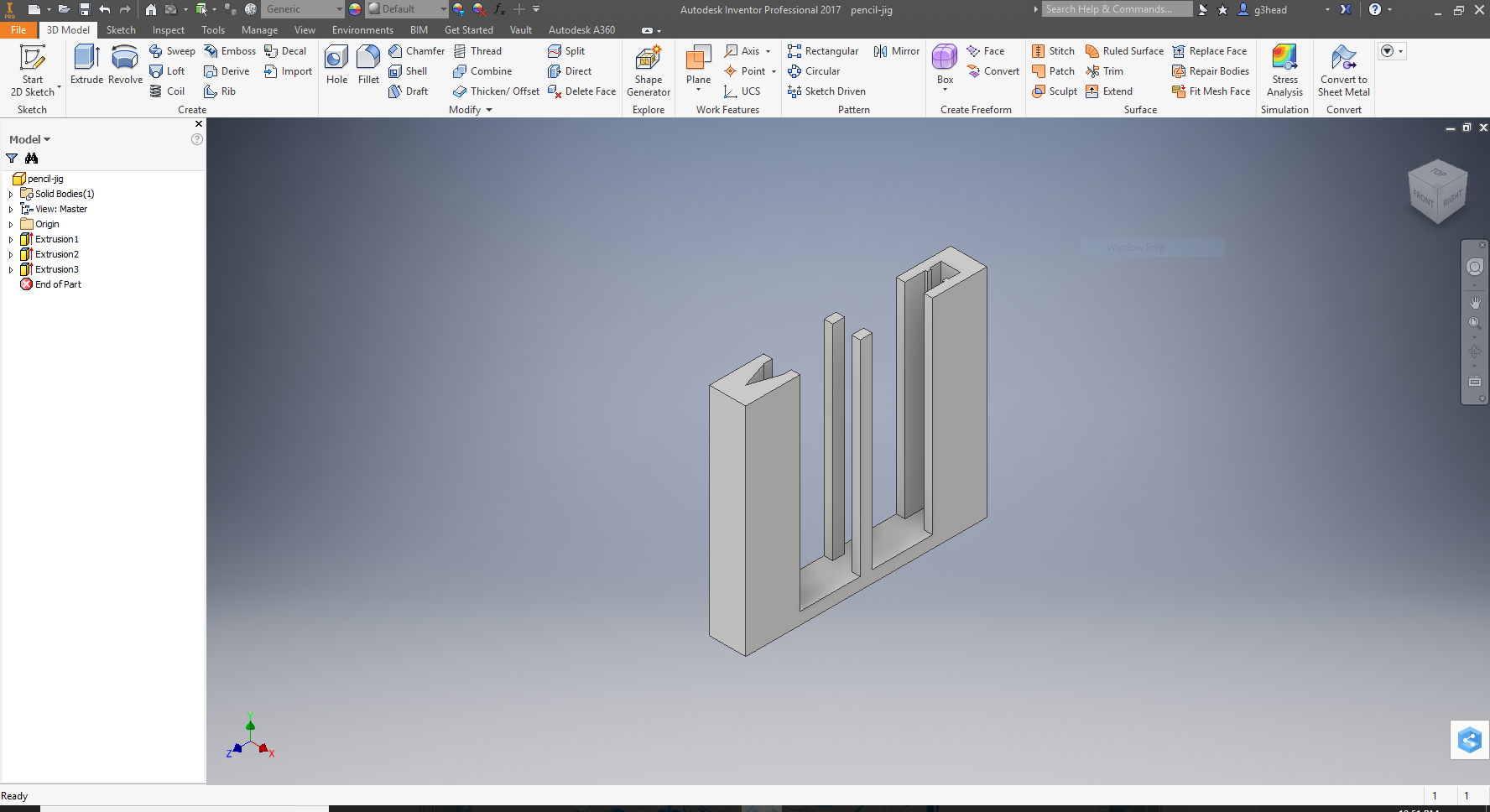Screen dimensions: 1490x812
Task: Click Start 2D Sketch
Action: click(x=34, y=67)
